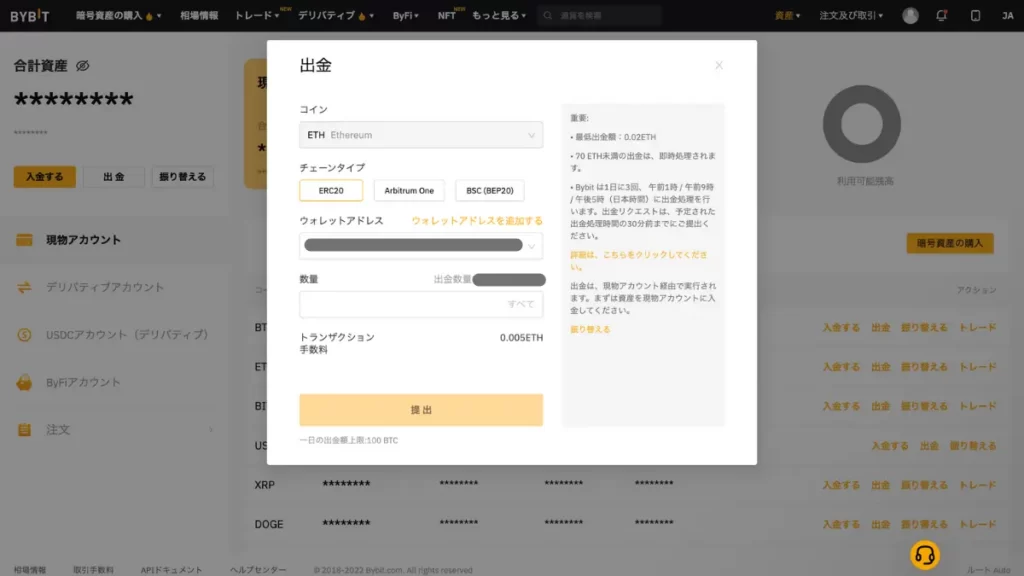Open the support headset chat icon
This screenshot has width=1024, height=576.
point(925,555)
